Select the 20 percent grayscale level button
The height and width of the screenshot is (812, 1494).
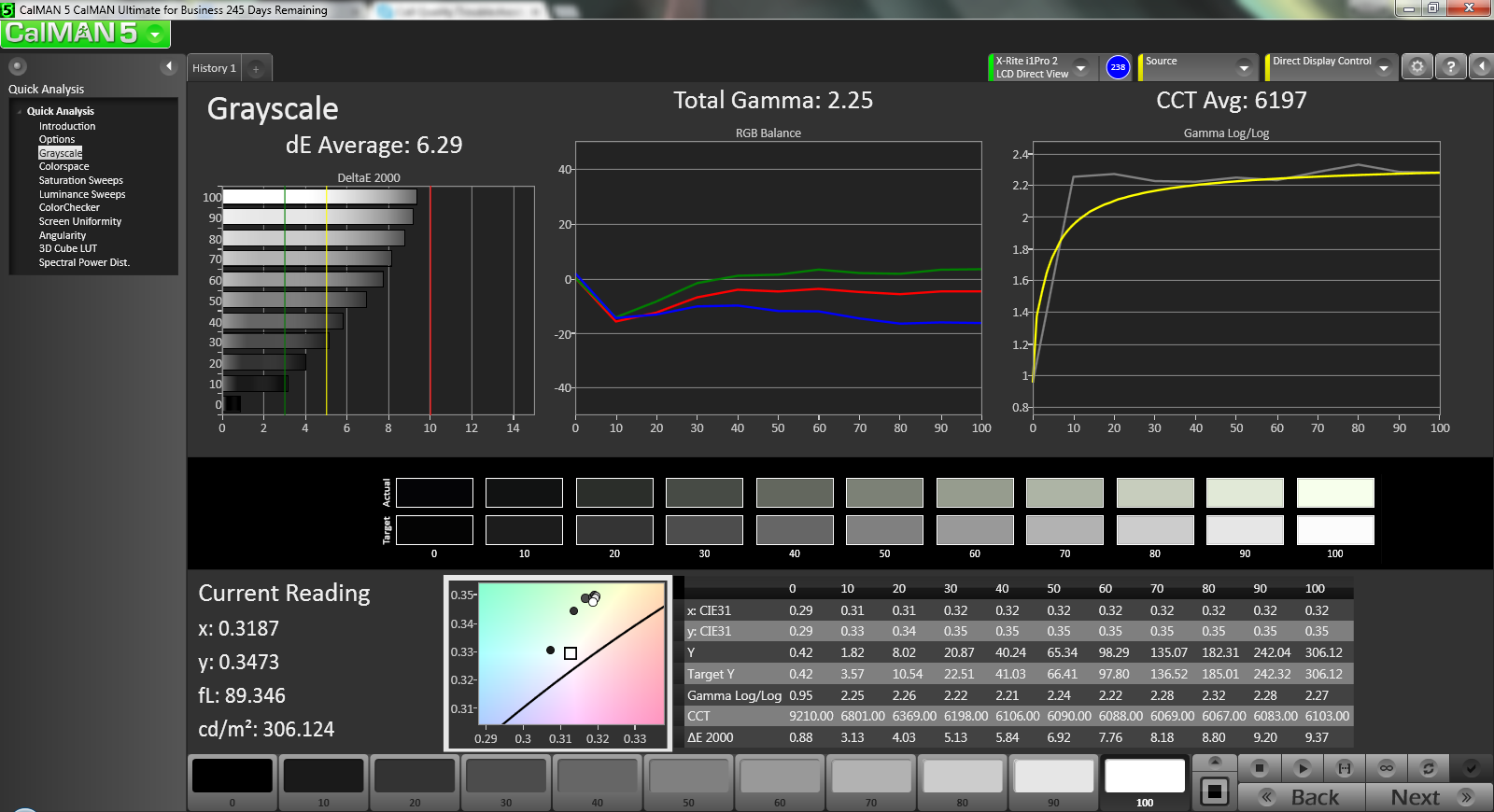[x=415, y=782]
